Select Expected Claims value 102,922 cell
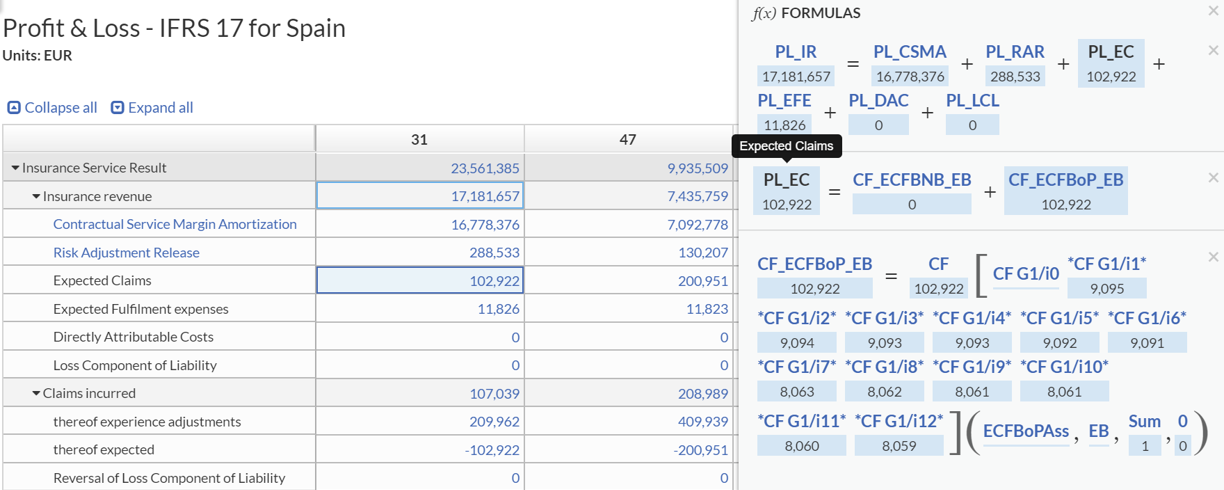 pyautogui.click(x=419, y=281)
